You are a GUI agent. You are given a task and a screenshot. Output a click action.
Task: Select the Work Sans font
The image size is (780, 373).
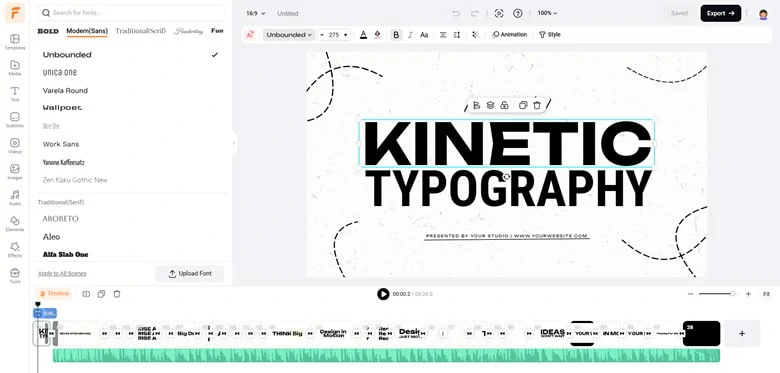pos(61,144)
